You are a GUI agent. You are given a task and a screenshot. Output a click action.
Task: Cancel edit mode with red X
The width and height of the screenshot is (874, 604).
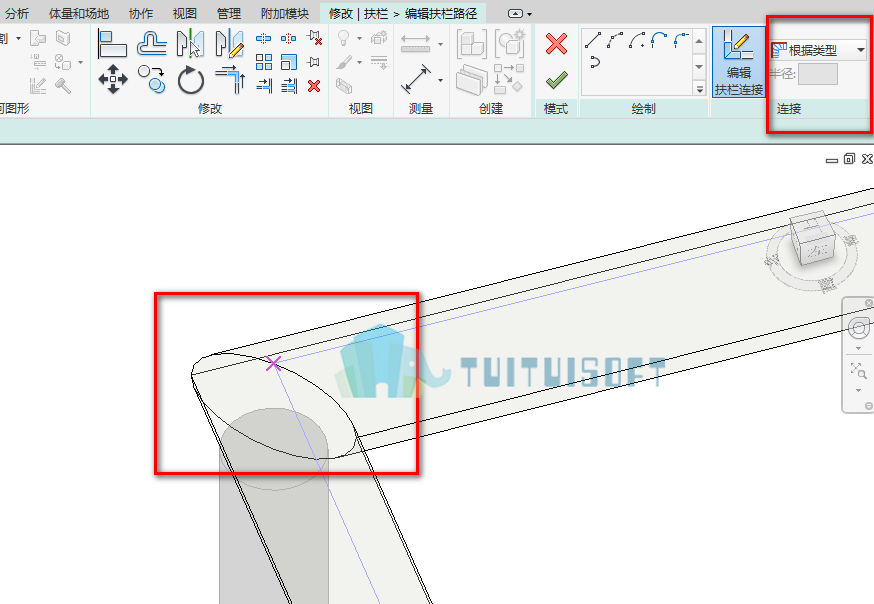tap(556, 43)
